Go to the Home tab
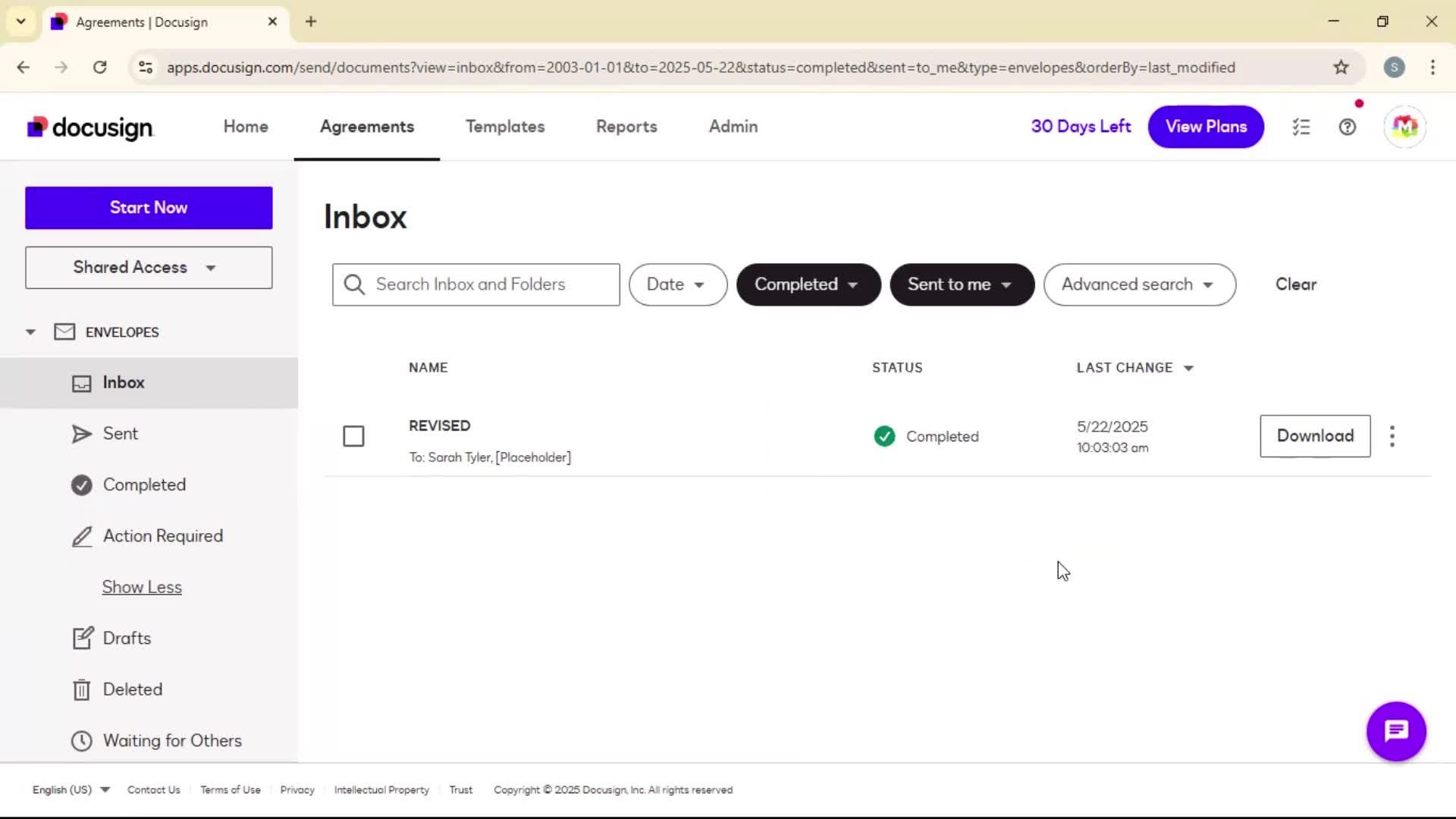This screenshot has width=1456, height=819. tap(246, 127)
